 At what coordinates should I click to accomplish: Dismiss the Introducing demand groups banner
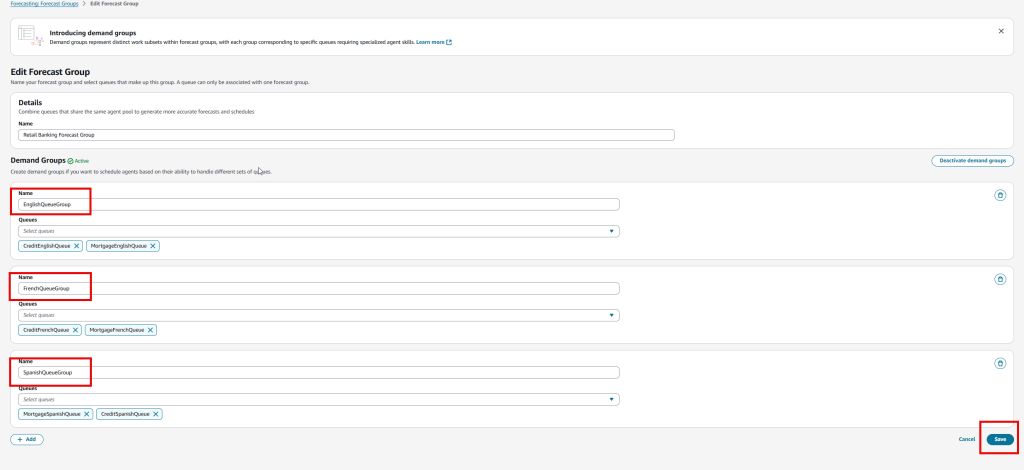pos(1001,31)
